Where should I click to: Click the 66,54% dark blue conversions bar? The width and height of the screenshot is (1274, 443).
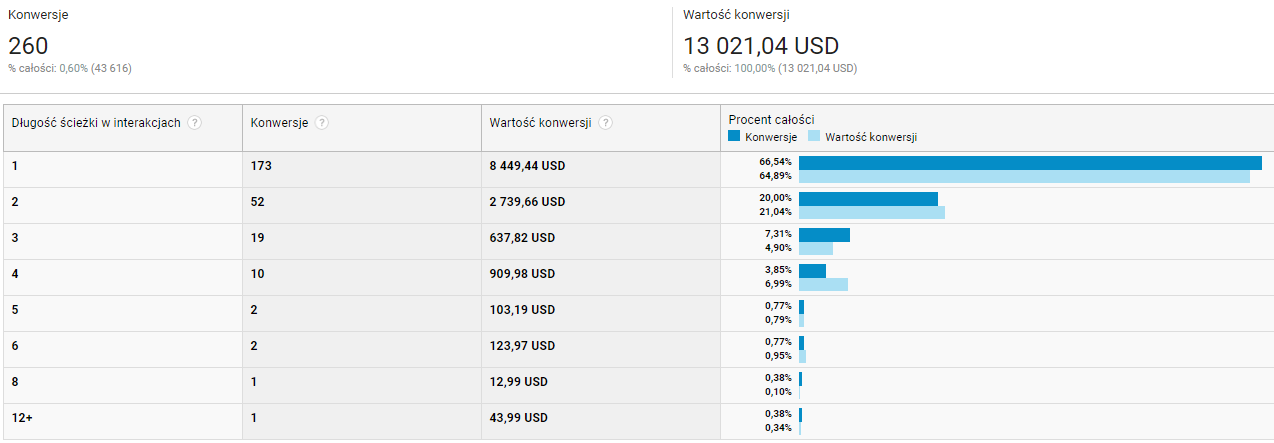point(1029,163)
